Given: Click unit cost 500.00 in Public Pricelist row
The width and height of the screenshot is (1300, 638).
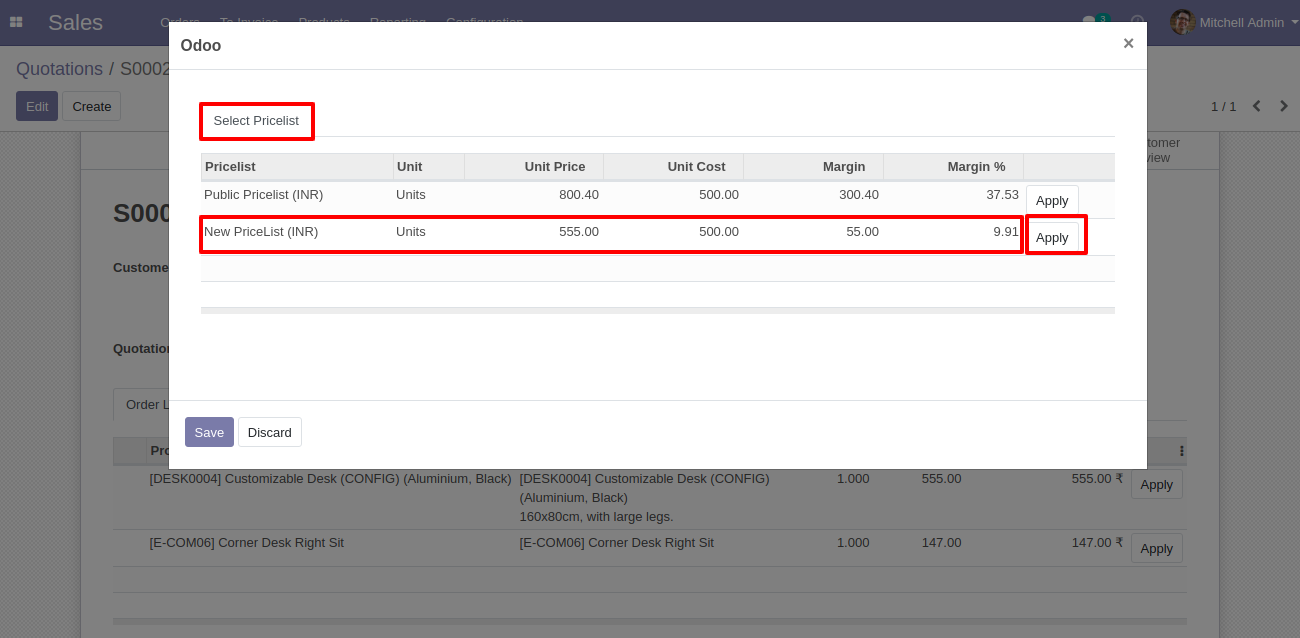Looking at the screenshot, I should click(719, 195).
